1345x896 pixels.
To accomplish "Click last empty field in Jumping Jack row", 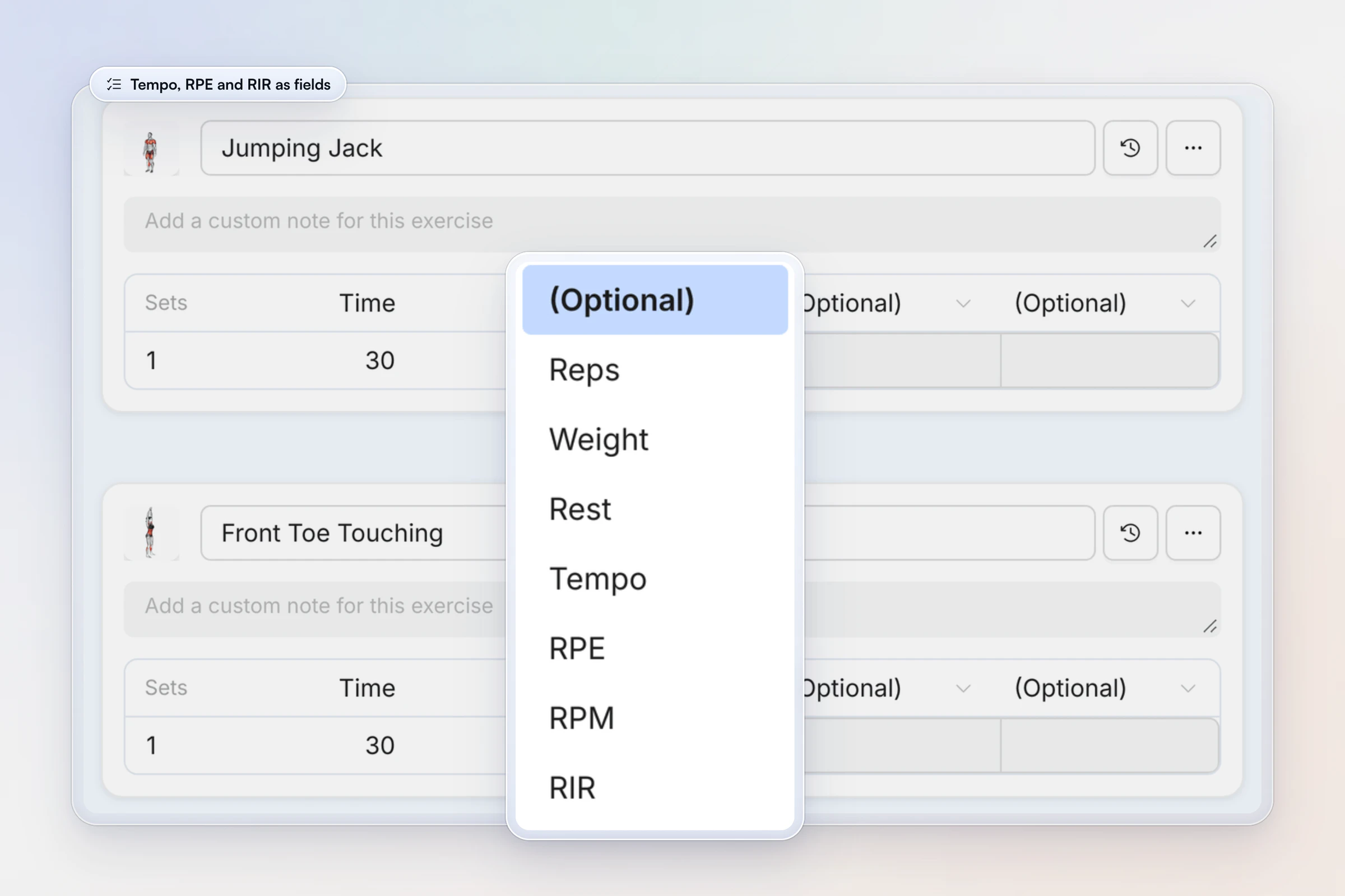I will pyautogui.click(x=1110, y=360).
